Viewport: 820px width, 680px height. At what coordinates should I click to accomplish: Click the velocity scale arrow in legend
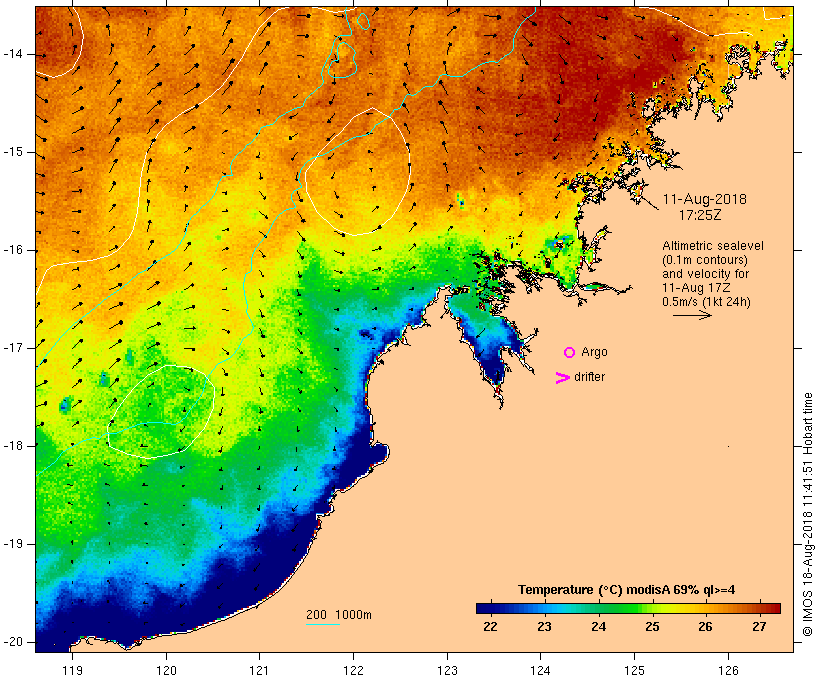click(692, 315)
